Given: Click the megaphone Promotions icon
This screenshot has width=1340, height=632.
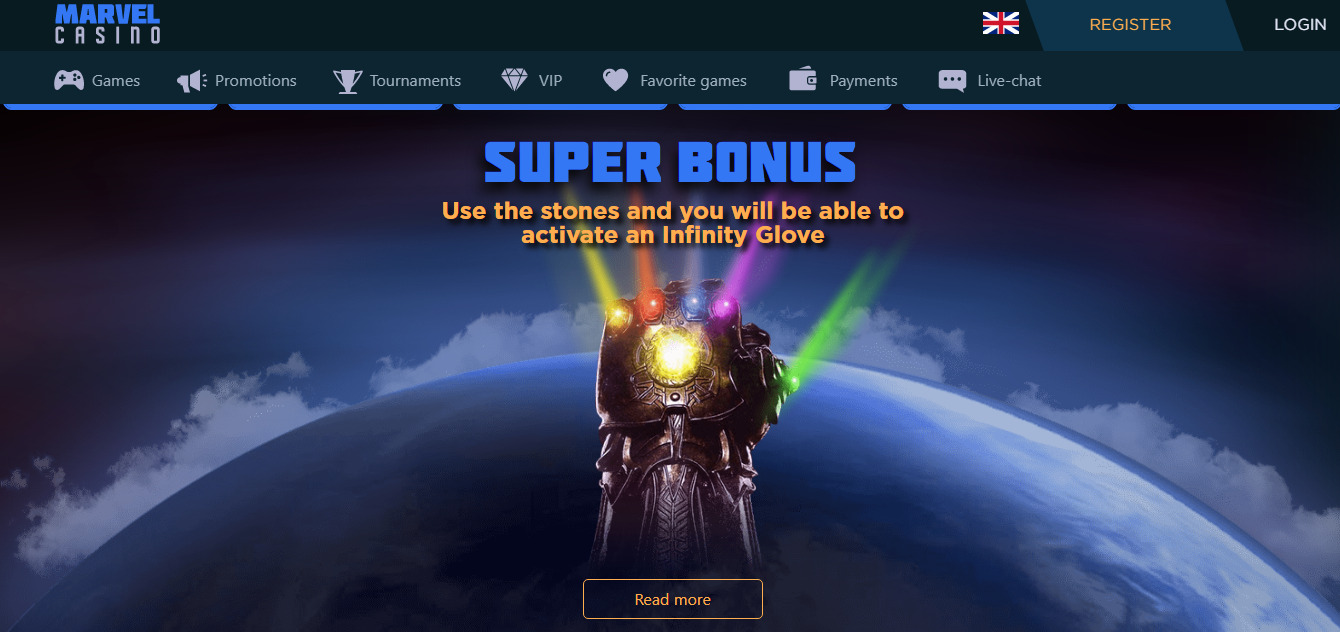Looking at the screenshot, I should point(192,81).
